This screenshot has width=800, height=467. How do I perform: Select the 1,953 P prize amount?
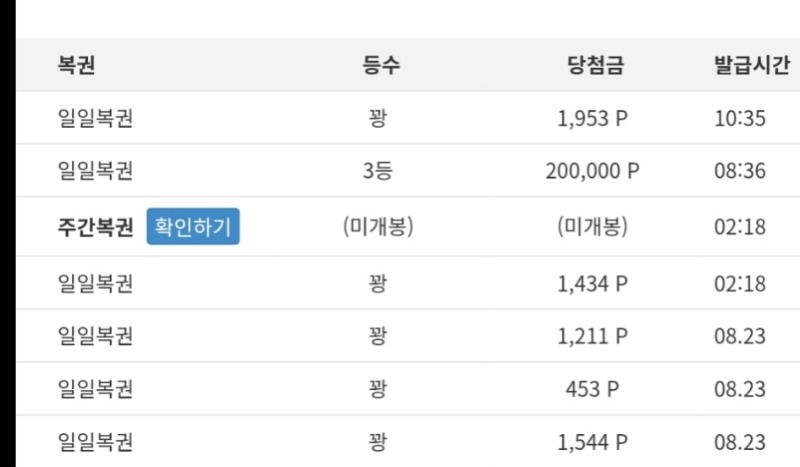(x=592, y=118)
